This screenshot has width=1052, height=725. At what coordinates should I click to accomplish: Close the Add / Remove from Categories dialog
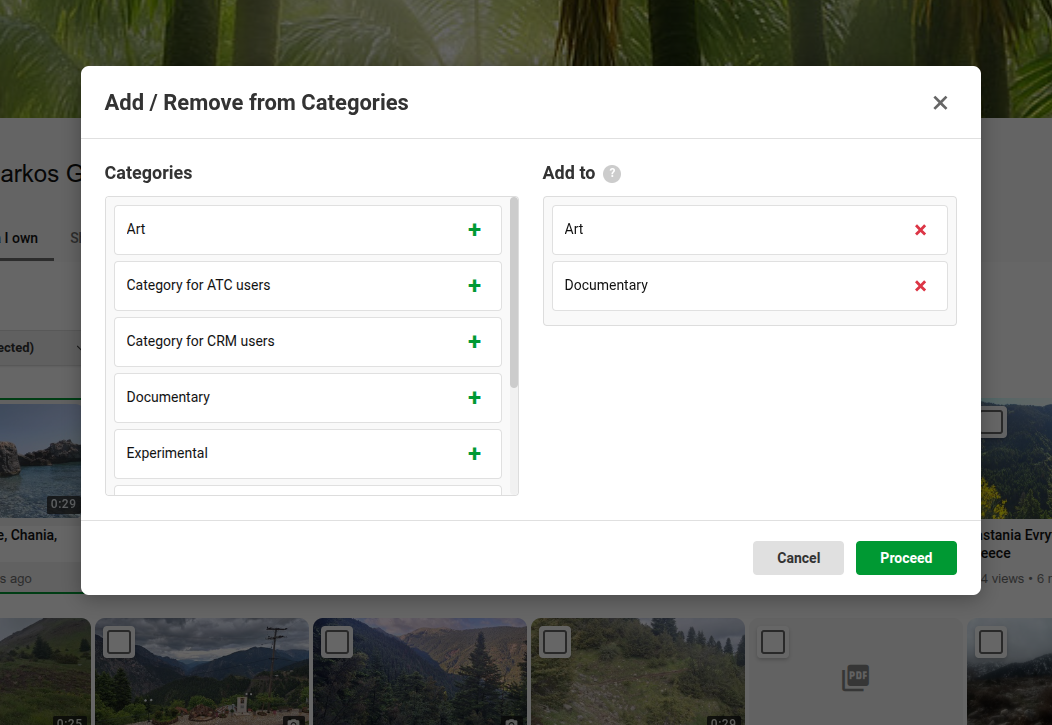940,103
